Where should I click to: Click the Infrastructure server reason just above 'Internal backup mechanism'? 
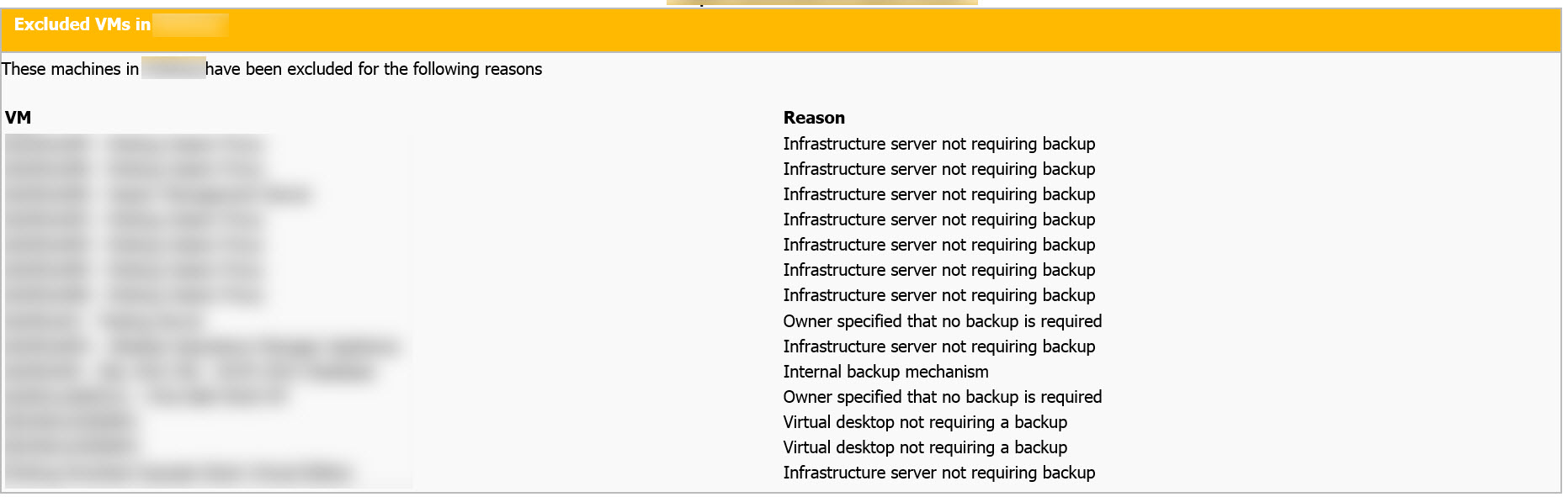(938, 346)
